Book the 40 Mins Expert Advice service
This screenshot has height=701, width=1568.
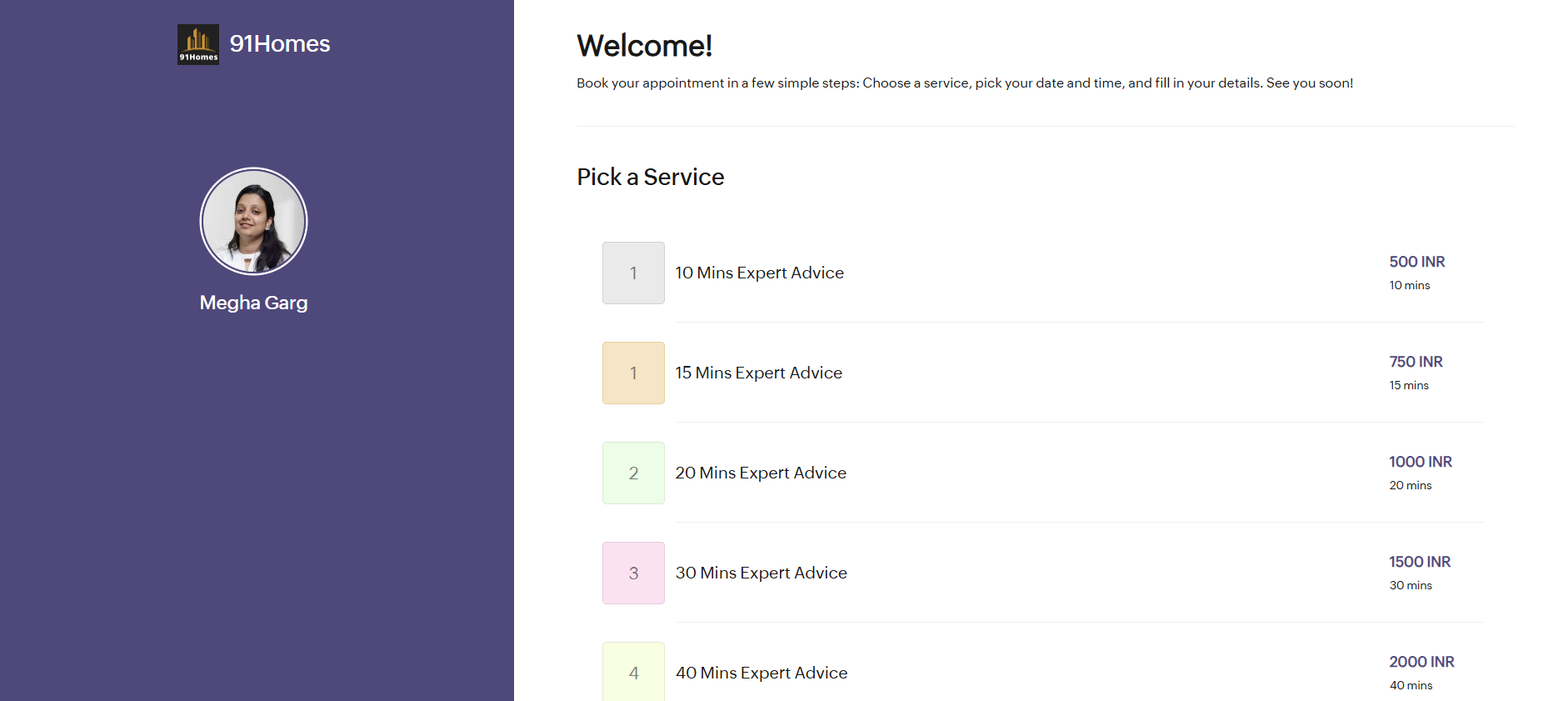pos(762,673)
